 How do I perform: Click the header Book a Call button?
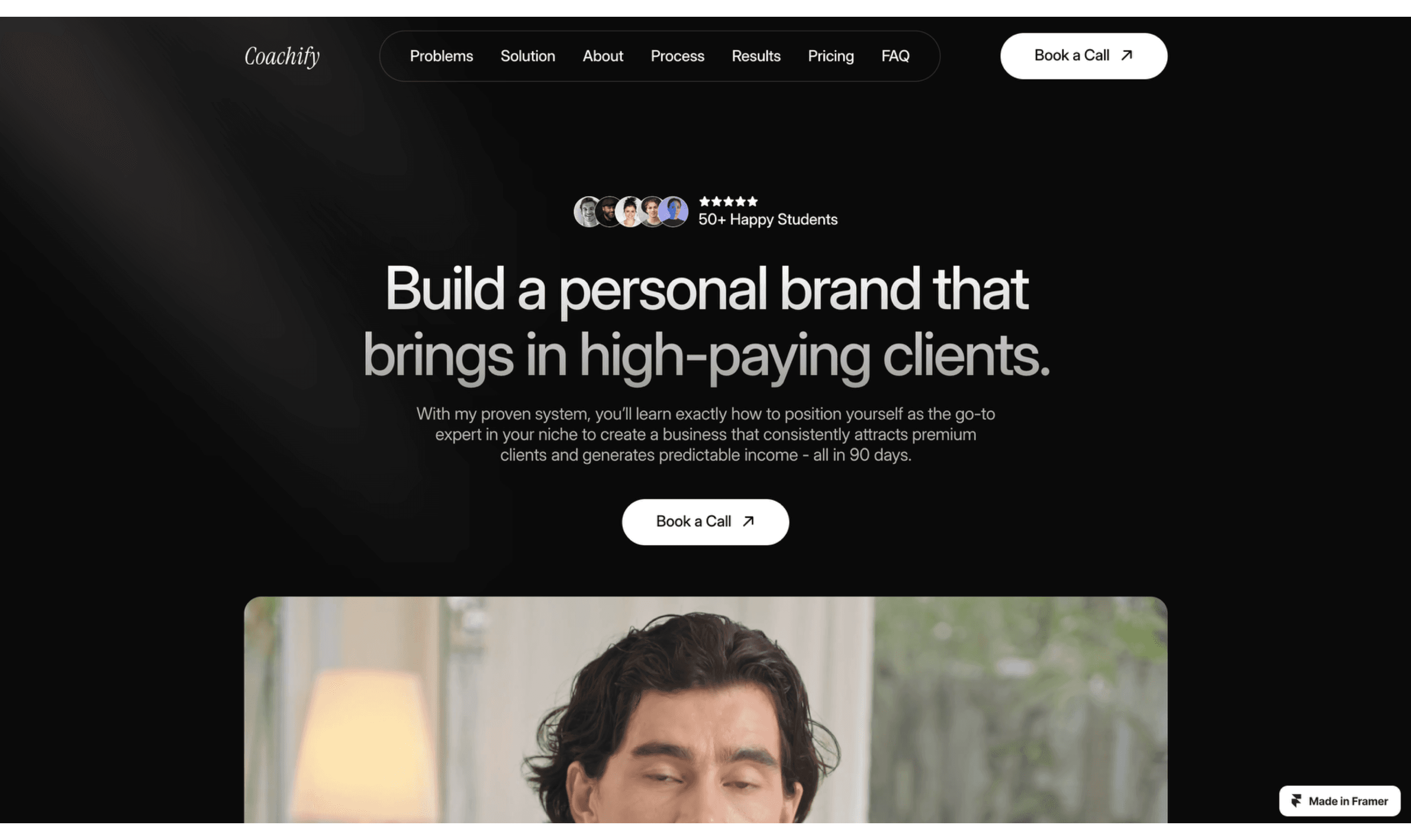1083,56
